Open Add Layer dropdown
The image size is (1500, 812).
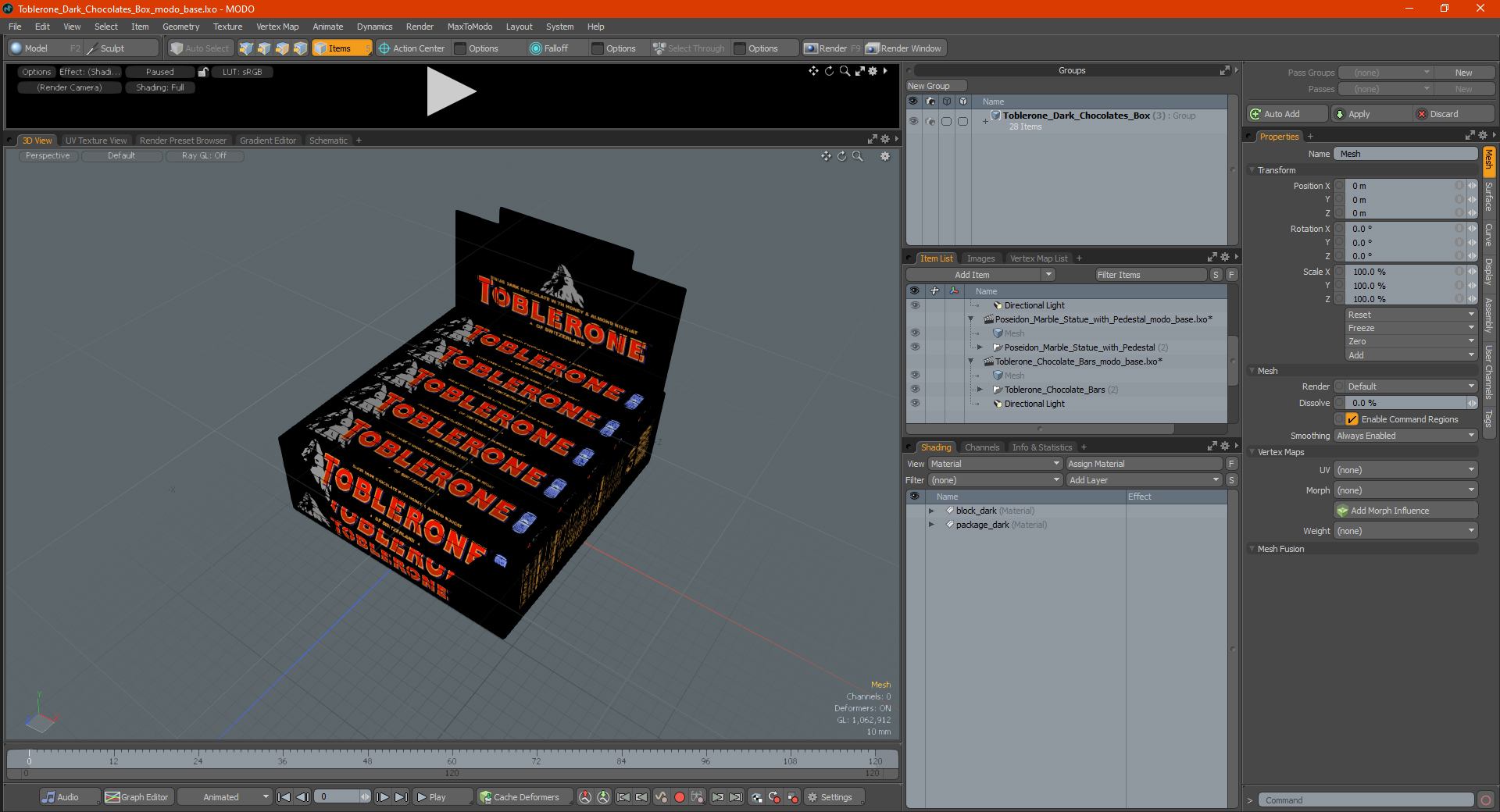click(x=1144, y=480)
